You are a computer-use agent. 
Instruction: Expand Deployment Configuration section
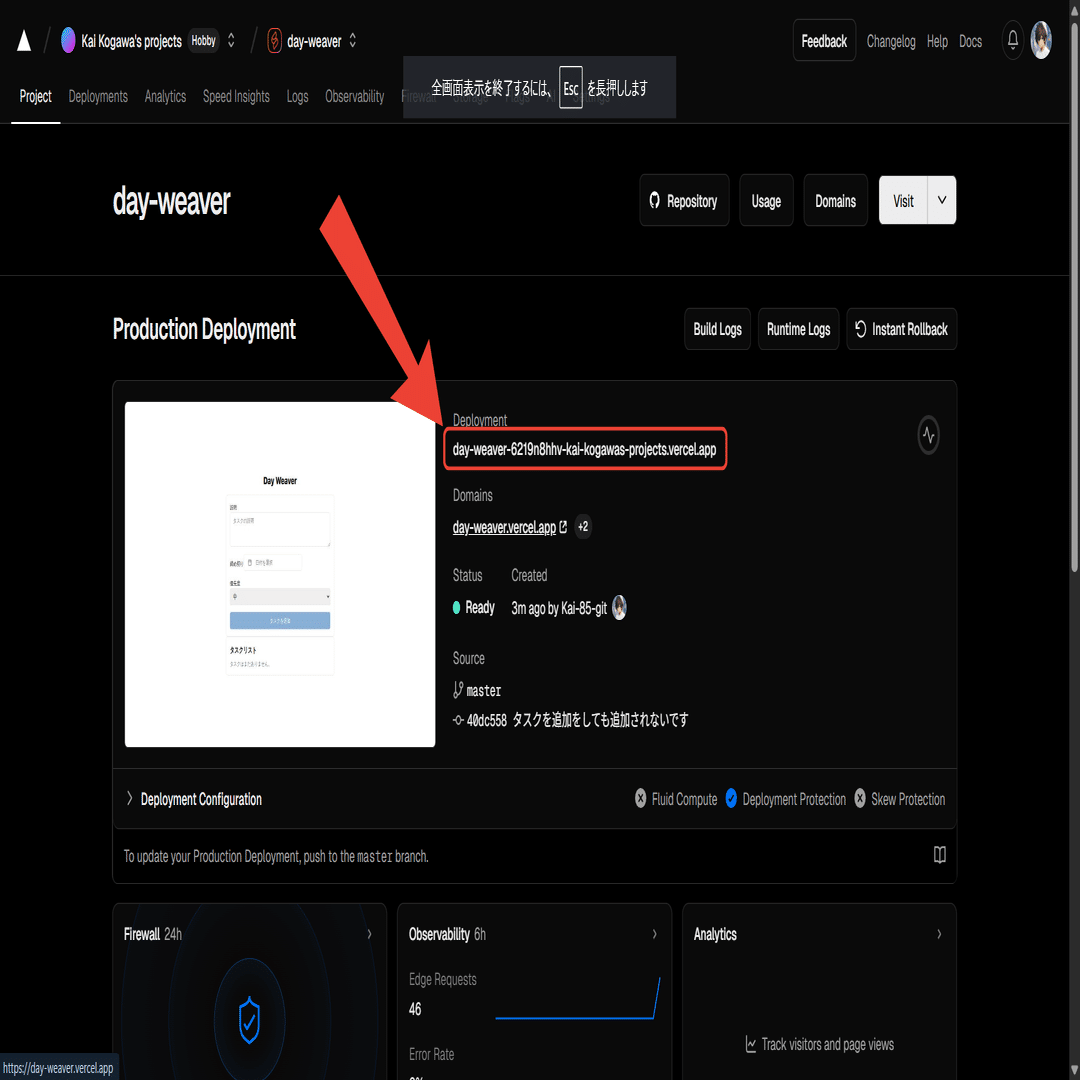[194, 799]
